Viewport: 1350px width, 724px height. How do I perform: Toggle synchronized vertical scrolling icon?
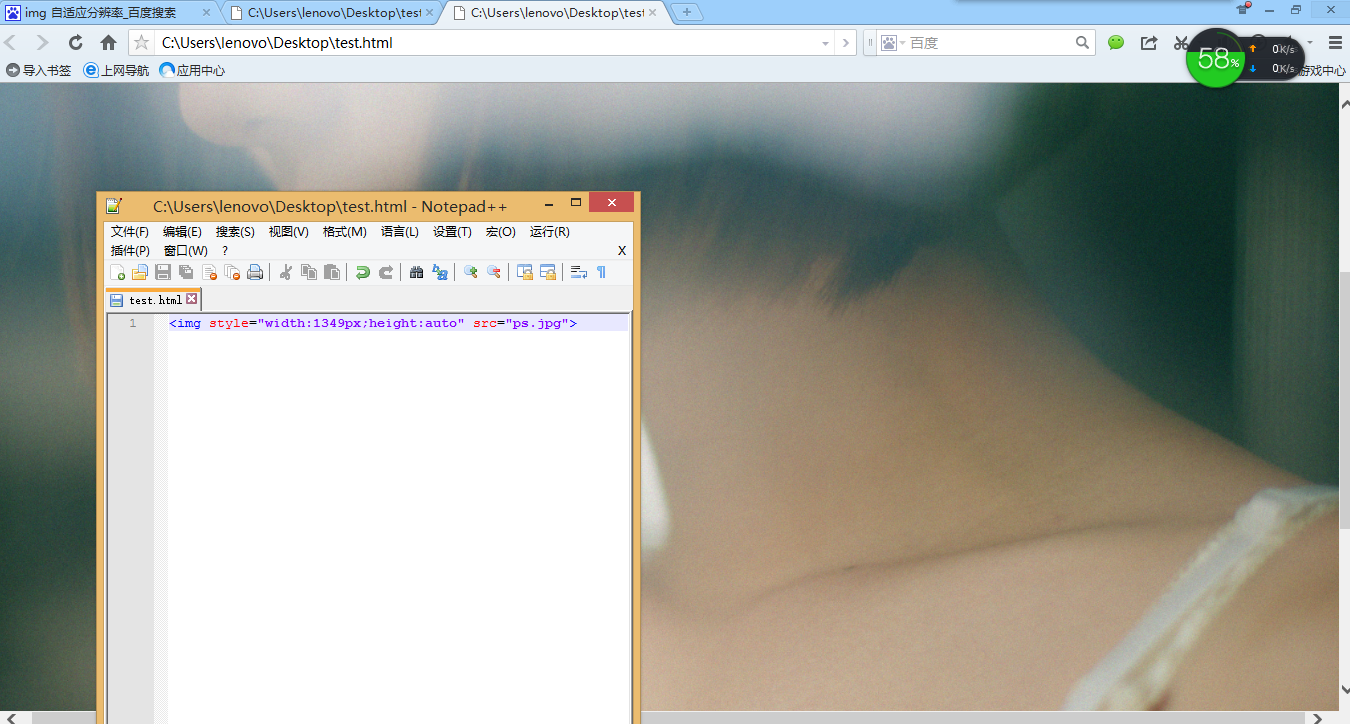click(524, 272)
